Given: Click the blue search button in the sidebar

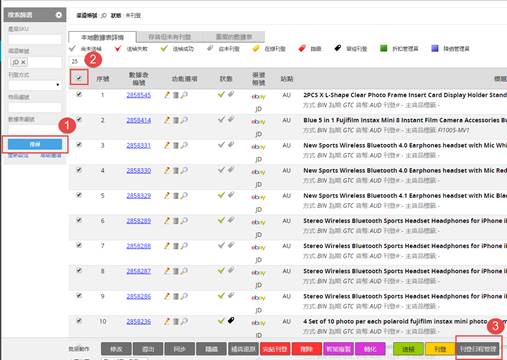Looking at the screenshot, I should (35, 144).
